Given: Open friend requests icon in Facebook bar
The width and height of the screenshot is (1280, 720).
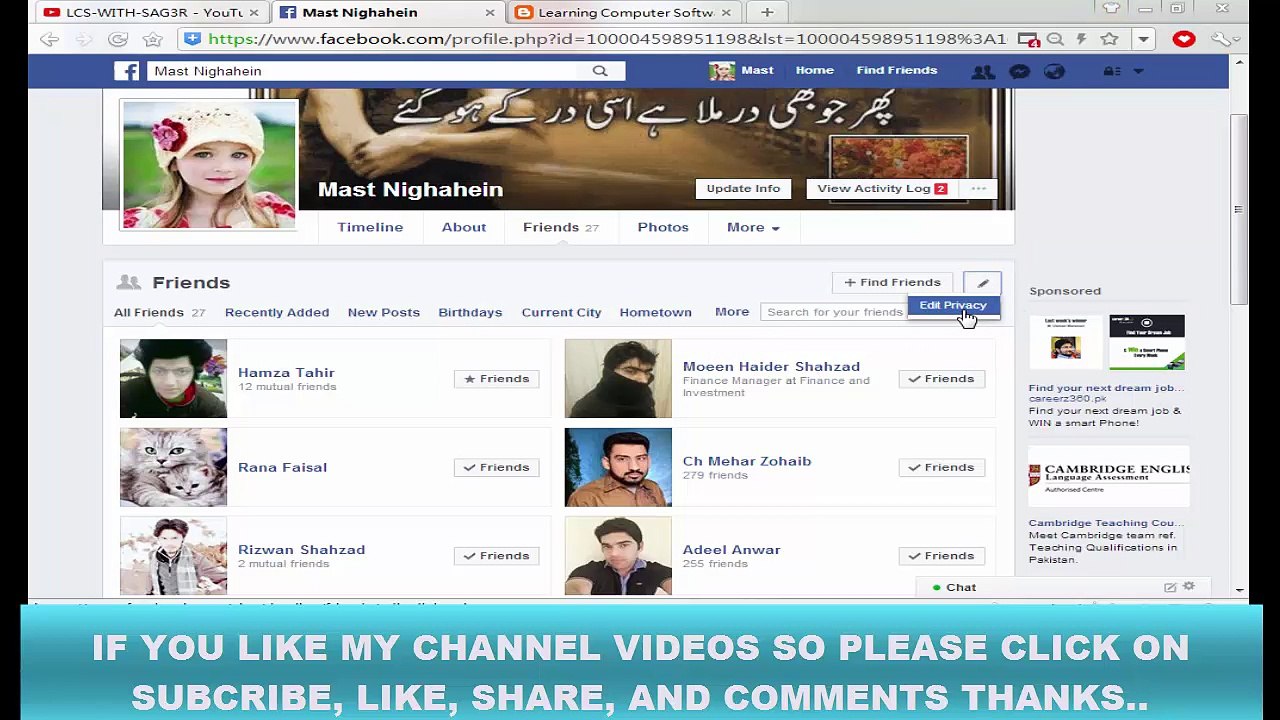Looking at the screenshot, I should tap(983, 71).
